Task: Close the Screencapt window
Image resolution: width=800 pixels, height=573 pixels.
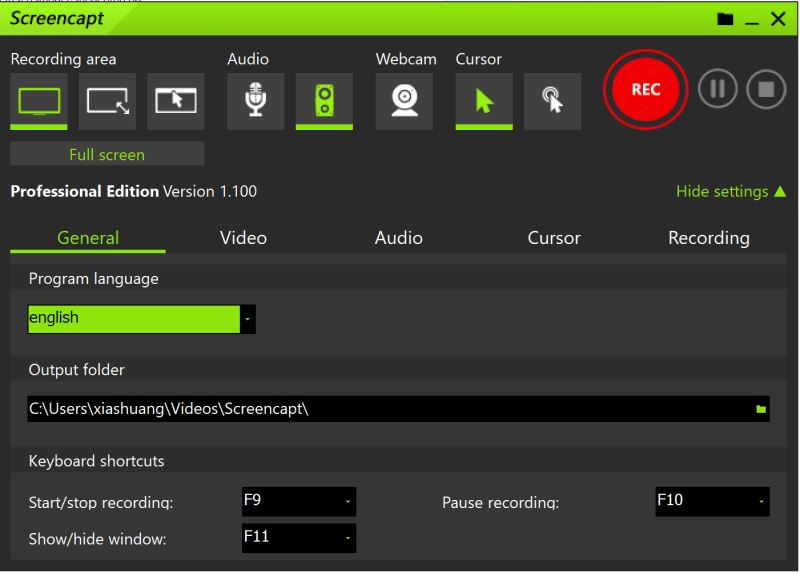Action: click(x=778, y=19)
